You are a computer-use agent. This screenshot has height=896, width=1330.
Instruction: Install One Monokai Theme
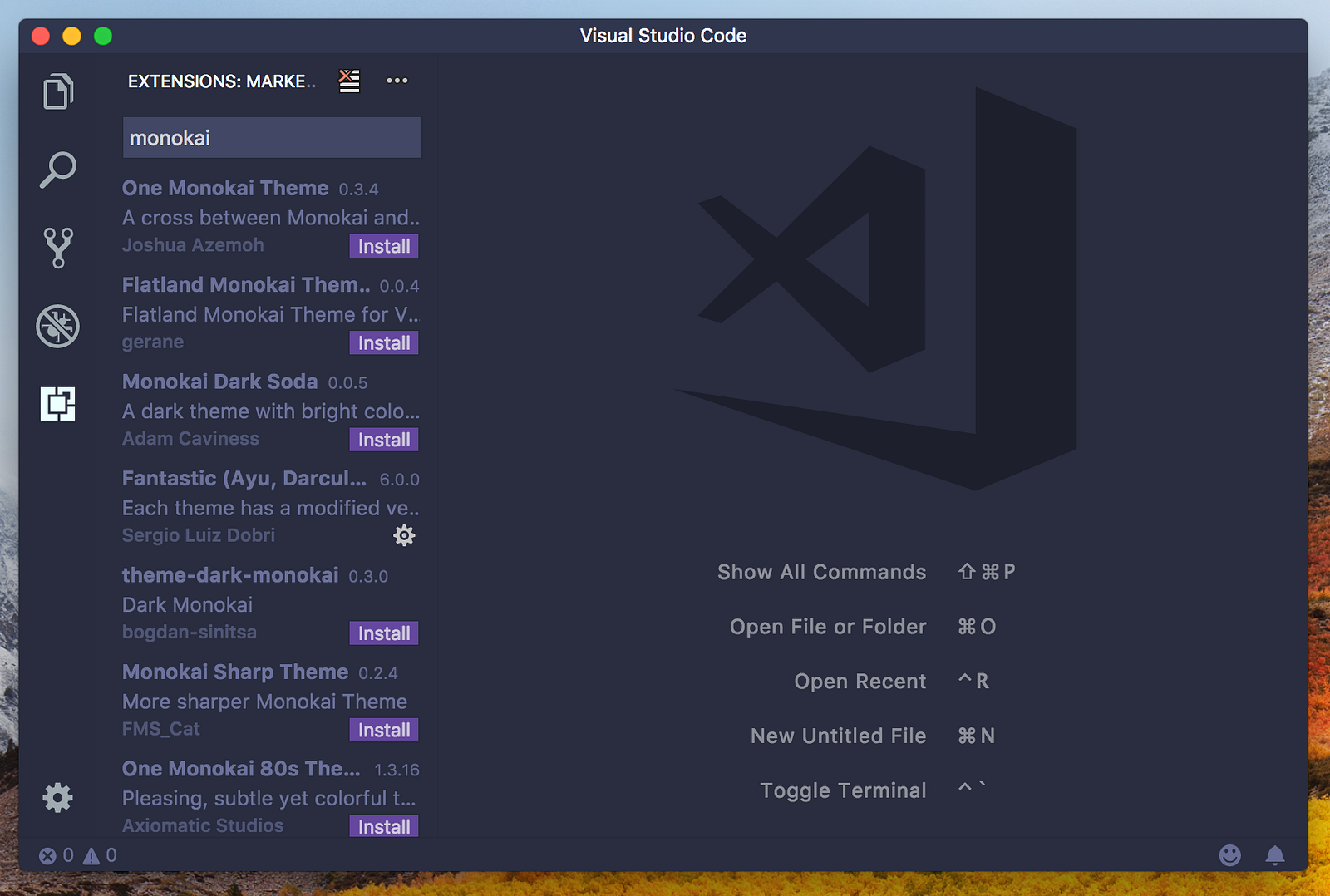pyautogui.click(x=383, y=247)
